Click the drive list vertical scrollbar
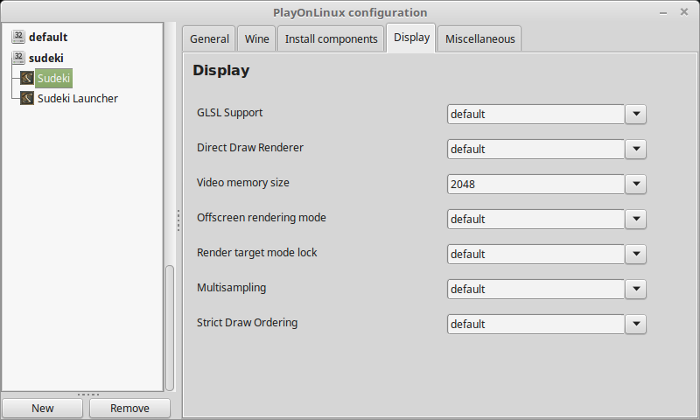The height and width of the screenshot is (420, 700). coord(170,328)
